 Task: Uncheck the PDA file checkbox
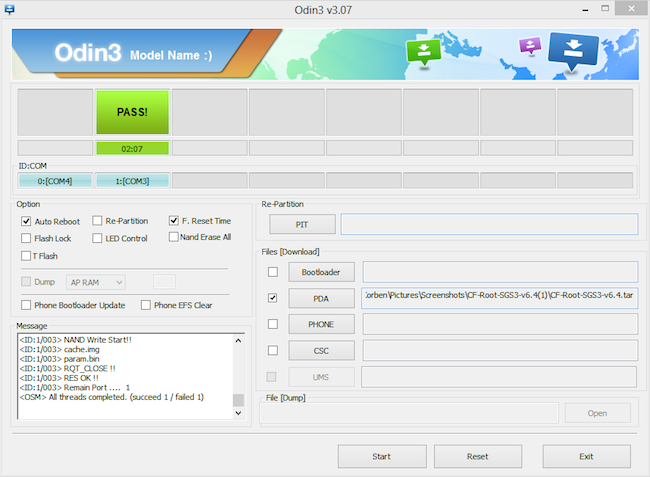point(272,298)
